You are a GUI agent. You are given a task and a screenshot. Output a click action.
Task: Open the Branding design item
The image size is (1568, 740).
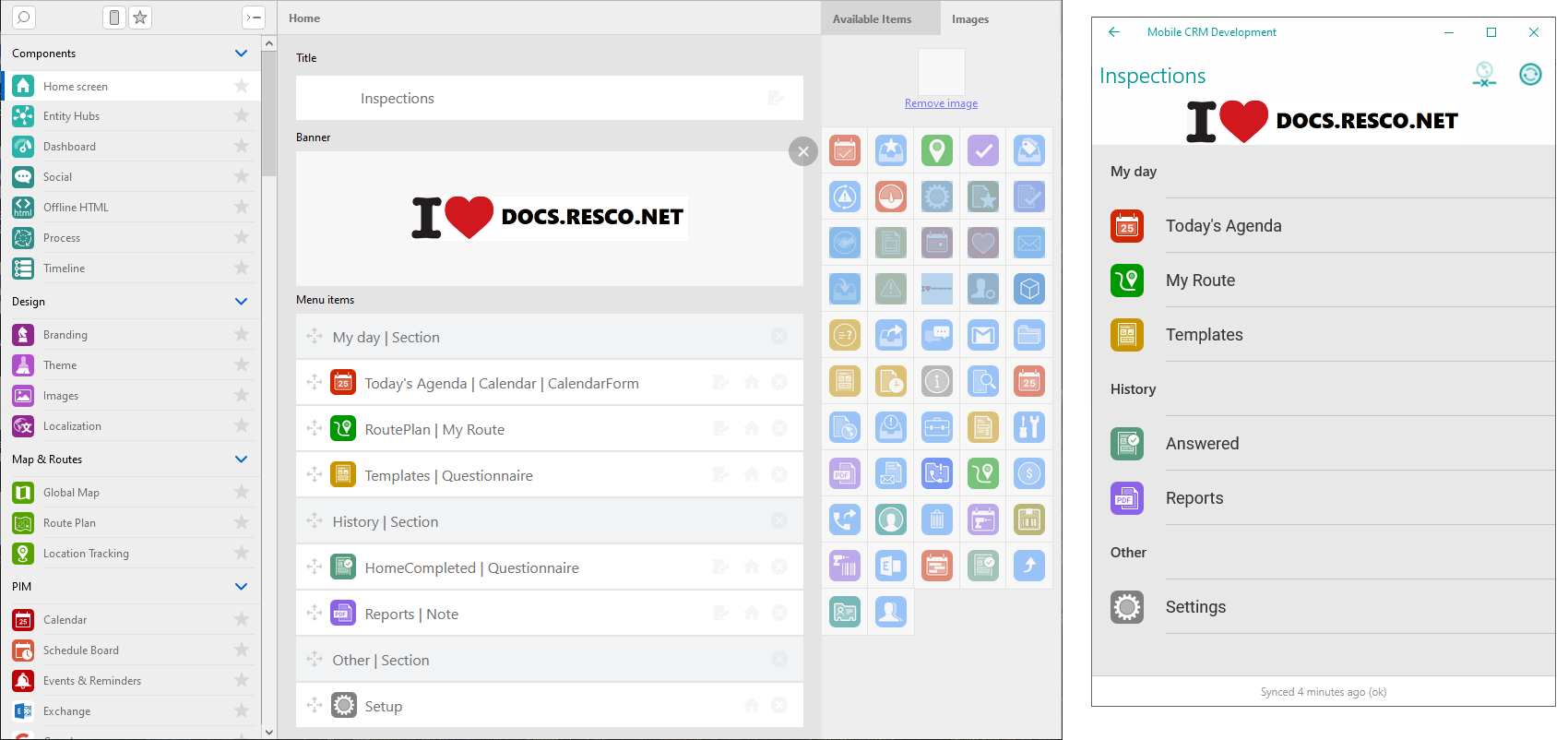65,335
